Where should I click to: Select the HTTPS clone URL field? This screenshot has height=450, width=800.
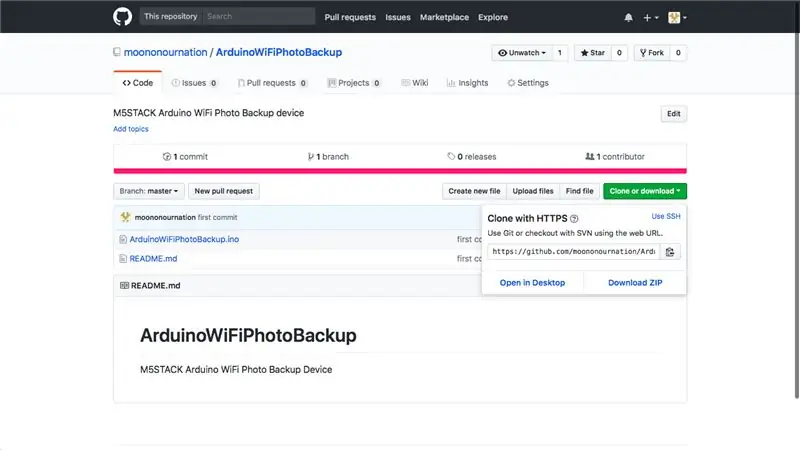(573, 252)
